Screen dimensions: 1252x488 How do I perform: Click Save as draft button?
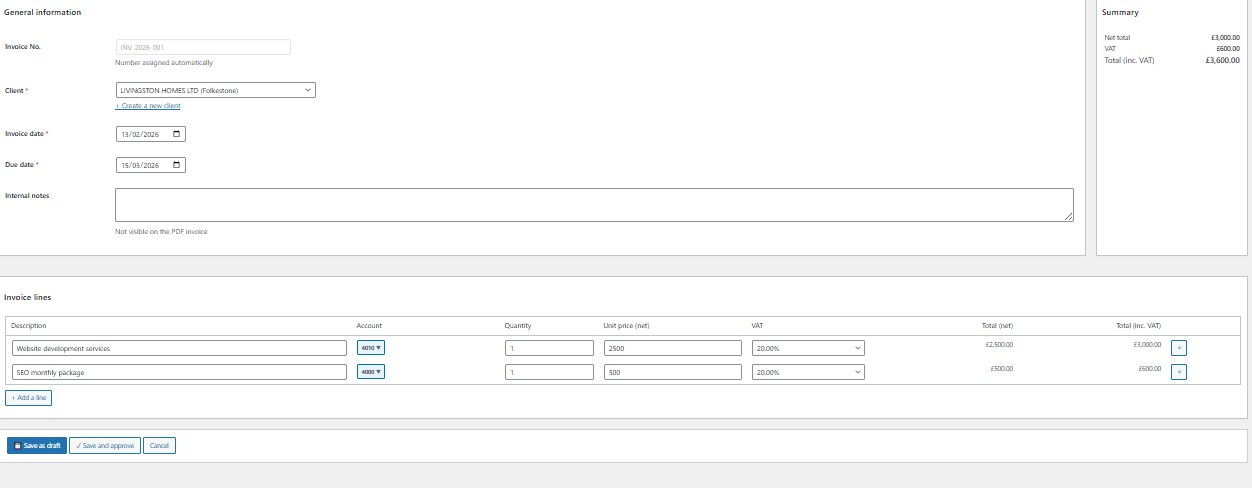pos(37,446)
